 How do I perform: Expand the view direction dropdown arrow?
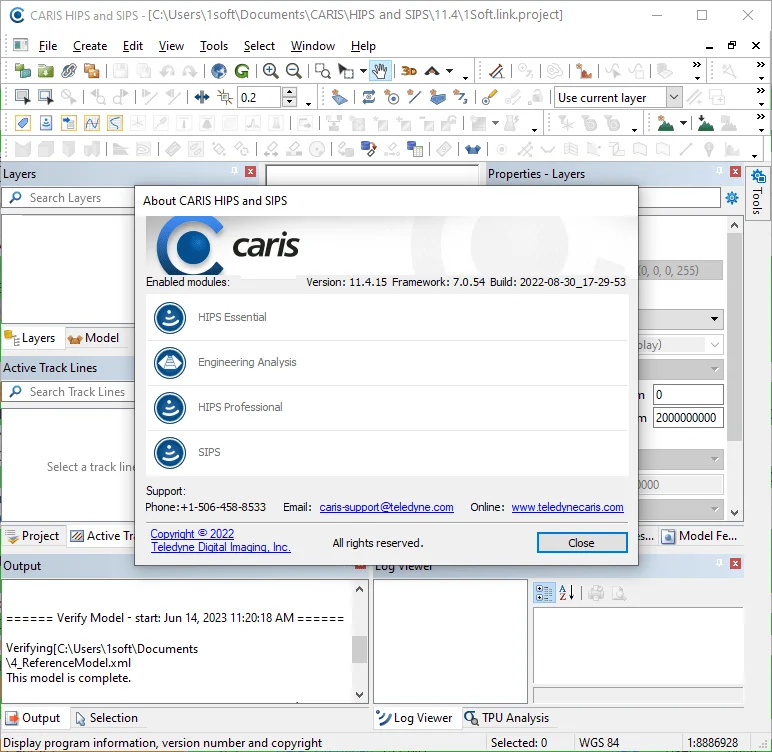coord(450,71)
